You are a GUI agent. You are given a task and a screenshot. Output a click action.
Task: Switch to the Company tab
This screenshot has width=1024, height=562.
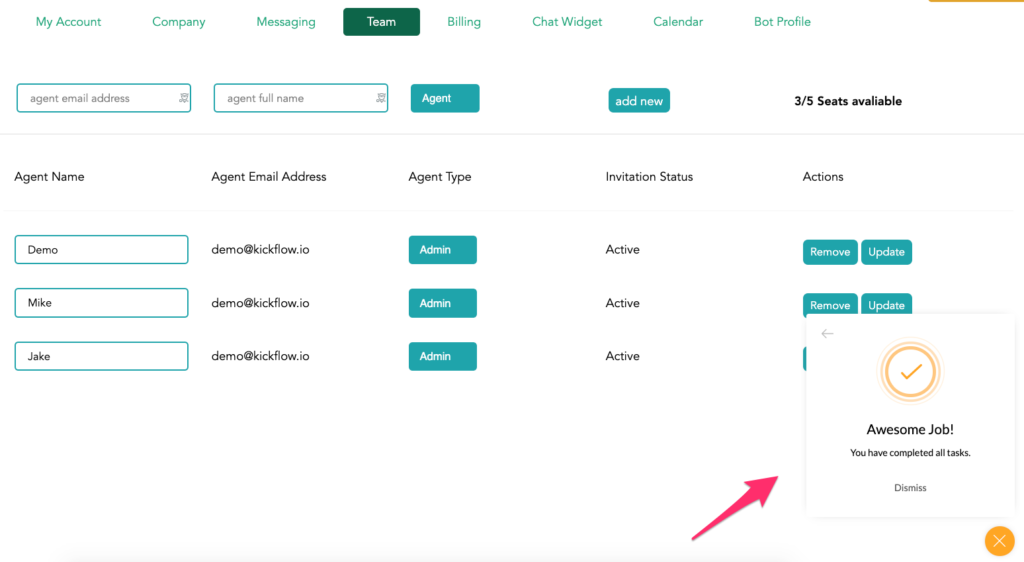(x=178, y=22)
